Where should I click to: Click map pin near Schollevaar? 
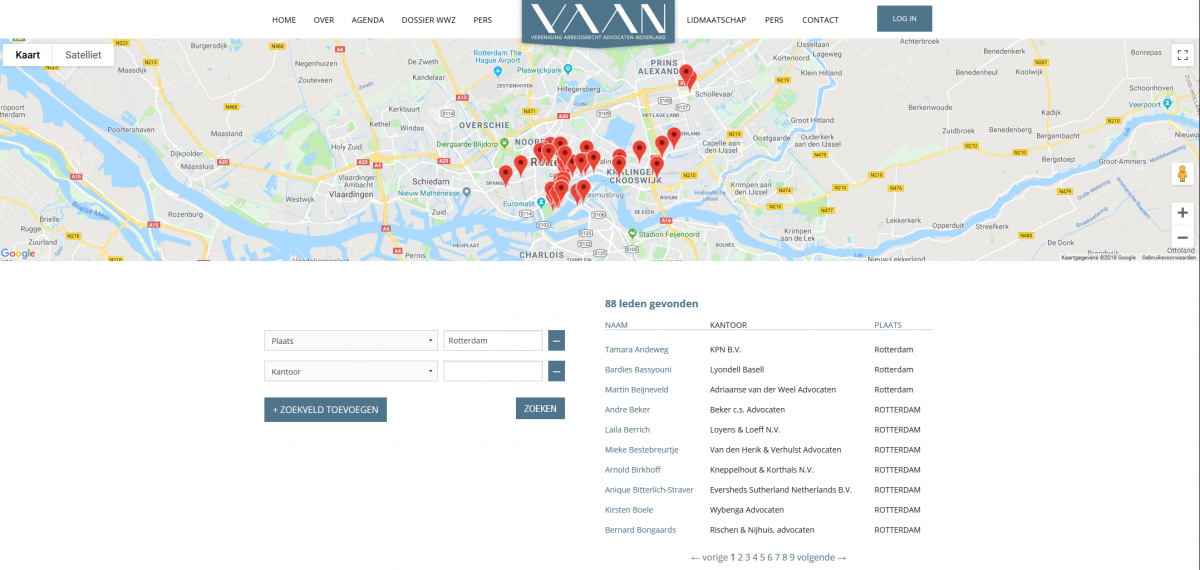click(x=686, y=76)
